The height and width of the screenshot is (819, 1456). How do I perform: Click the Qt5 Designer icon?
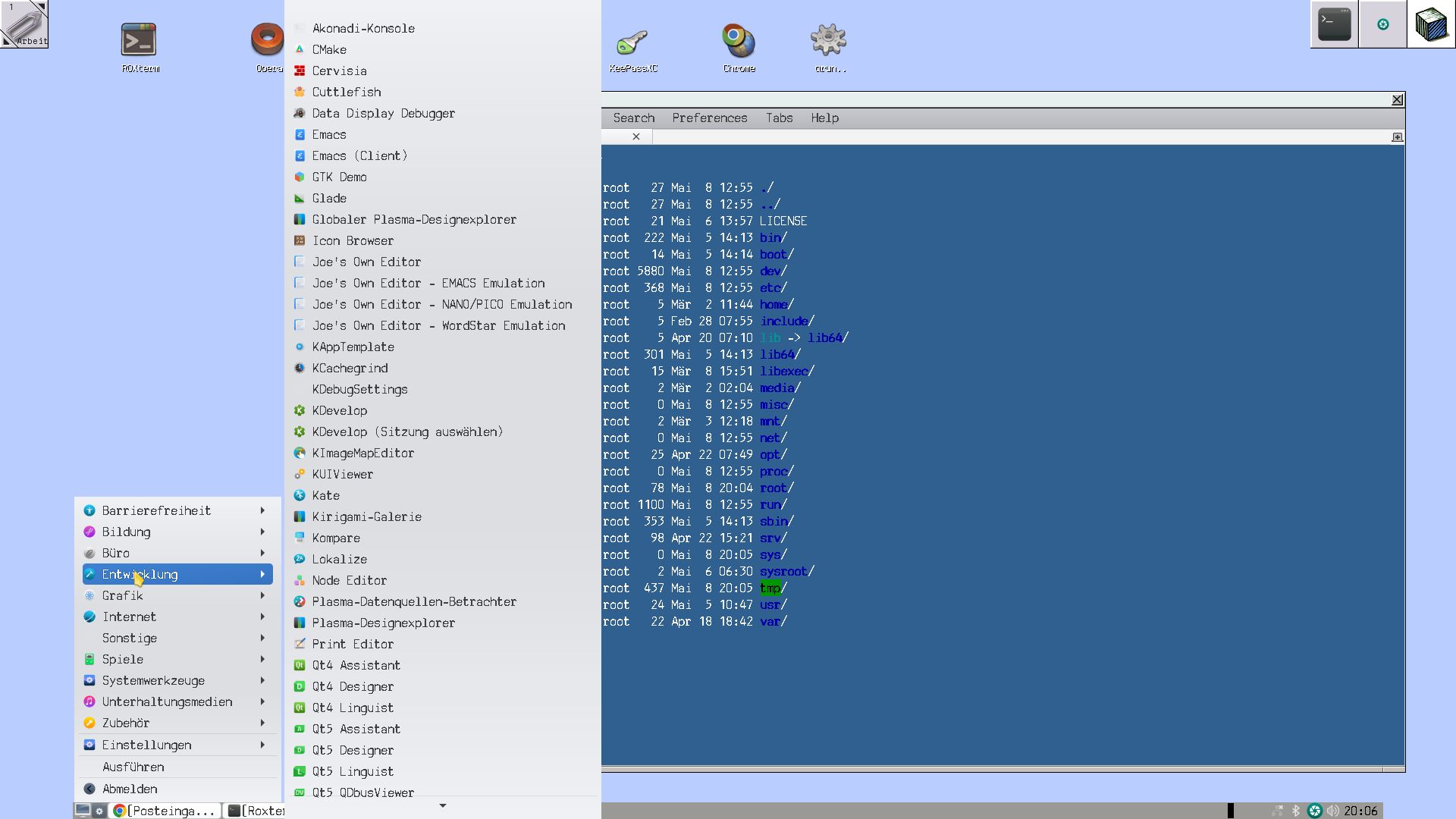coord(300,750)
